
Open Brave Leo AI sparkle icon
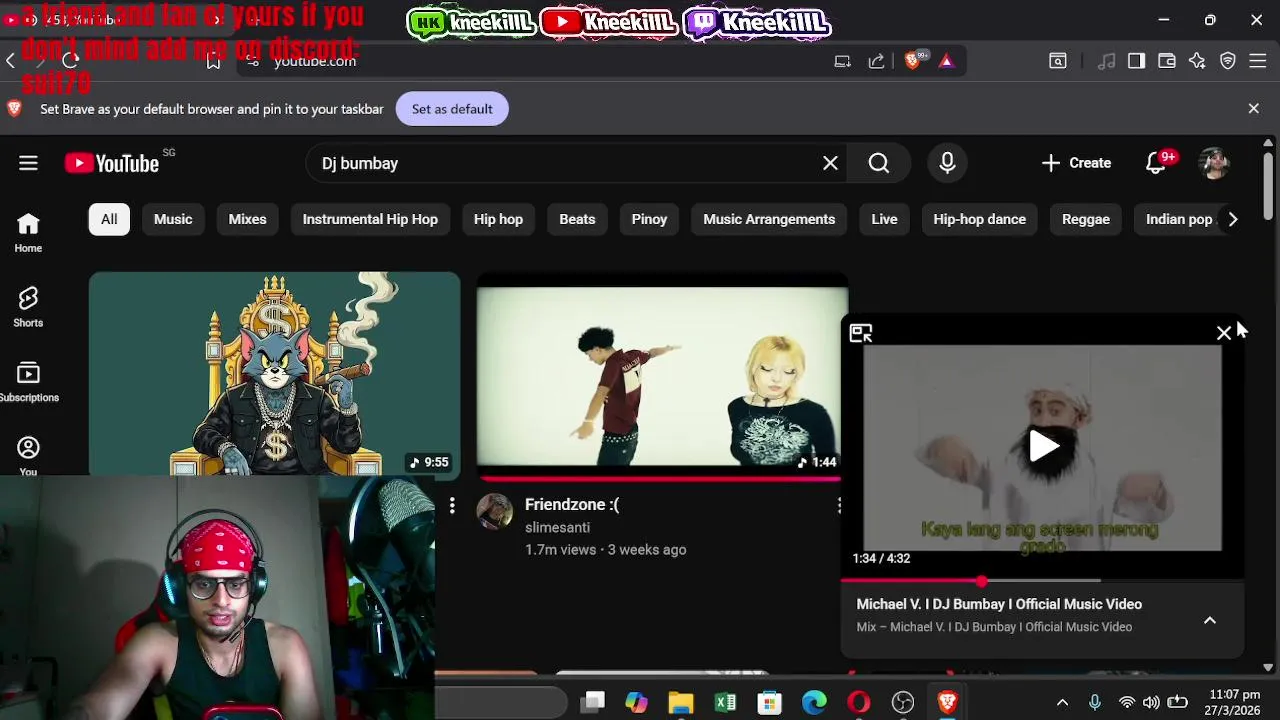click(1197, 61)
